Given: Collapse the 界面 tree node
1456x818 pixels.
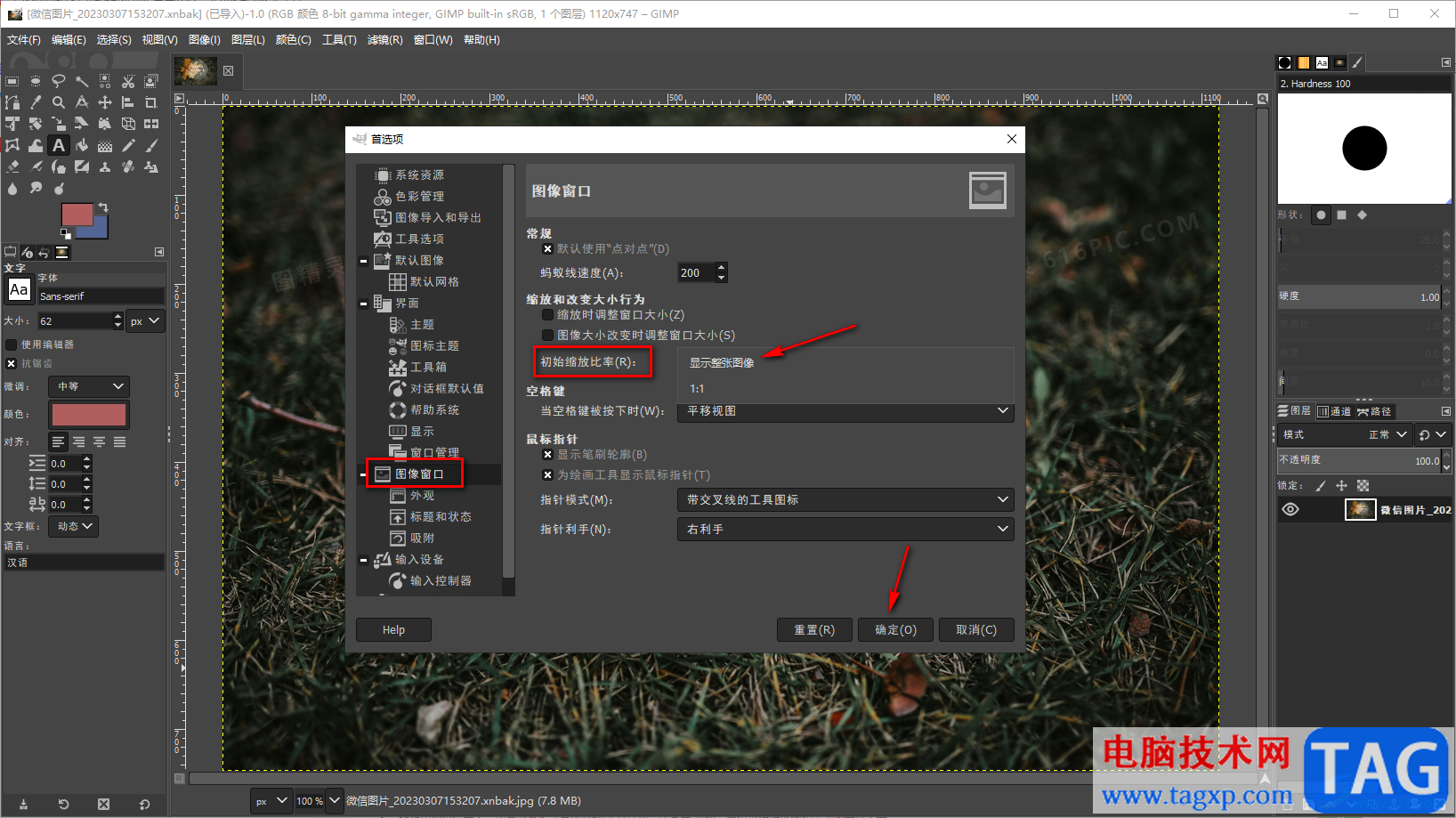Looking at the screenshot, I should (x=363, y=304).
